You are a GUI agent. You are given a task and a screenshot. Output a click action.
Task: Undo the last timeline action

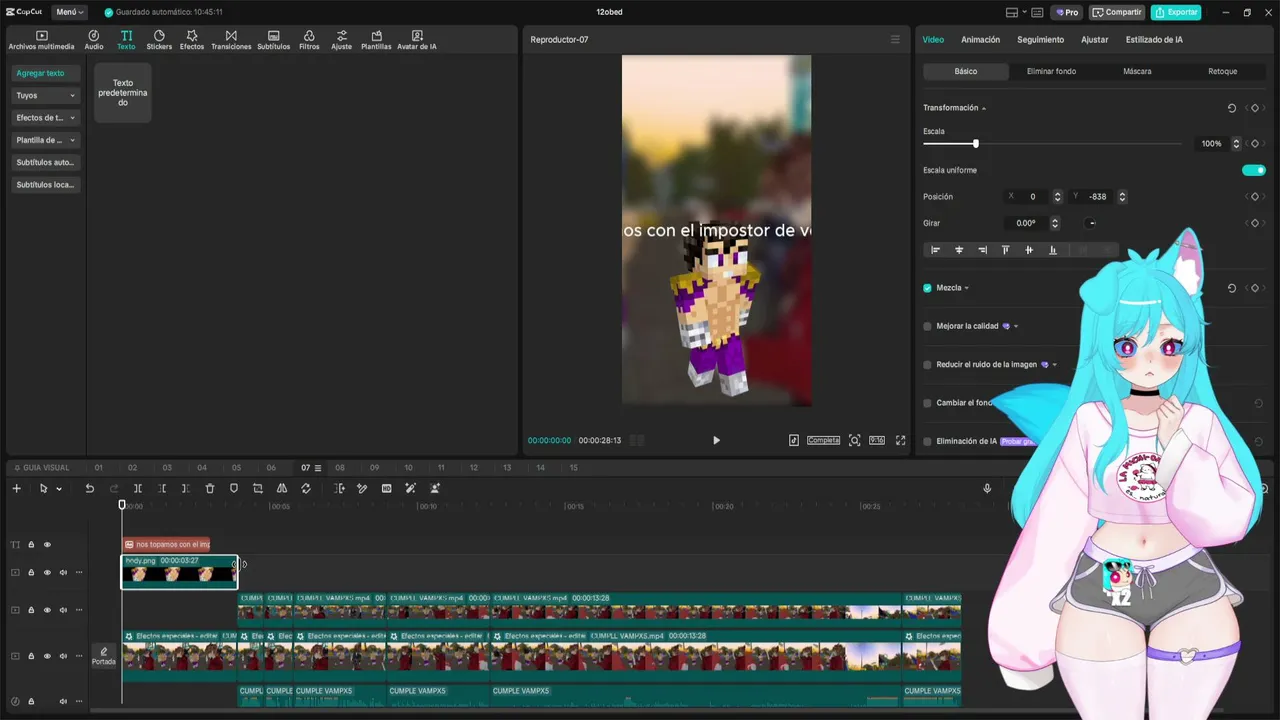pyautogui.click(x=89, y=488)
